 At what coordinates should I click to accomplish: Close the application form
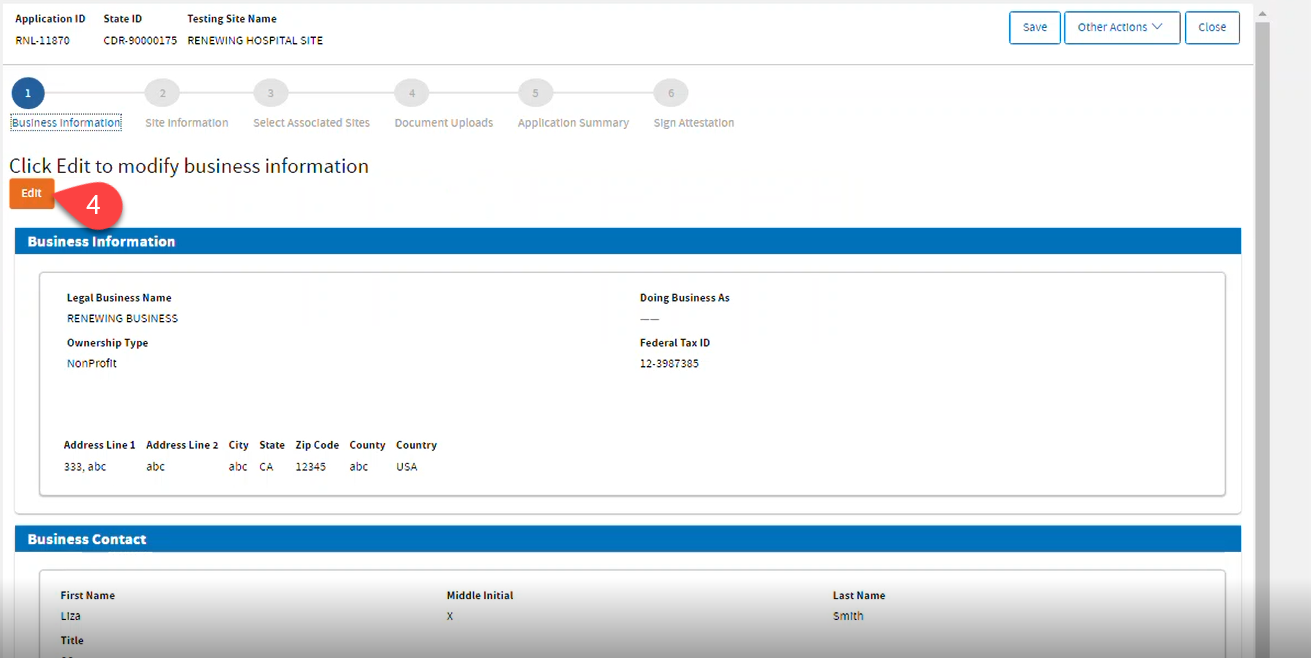click(1212, 27)
